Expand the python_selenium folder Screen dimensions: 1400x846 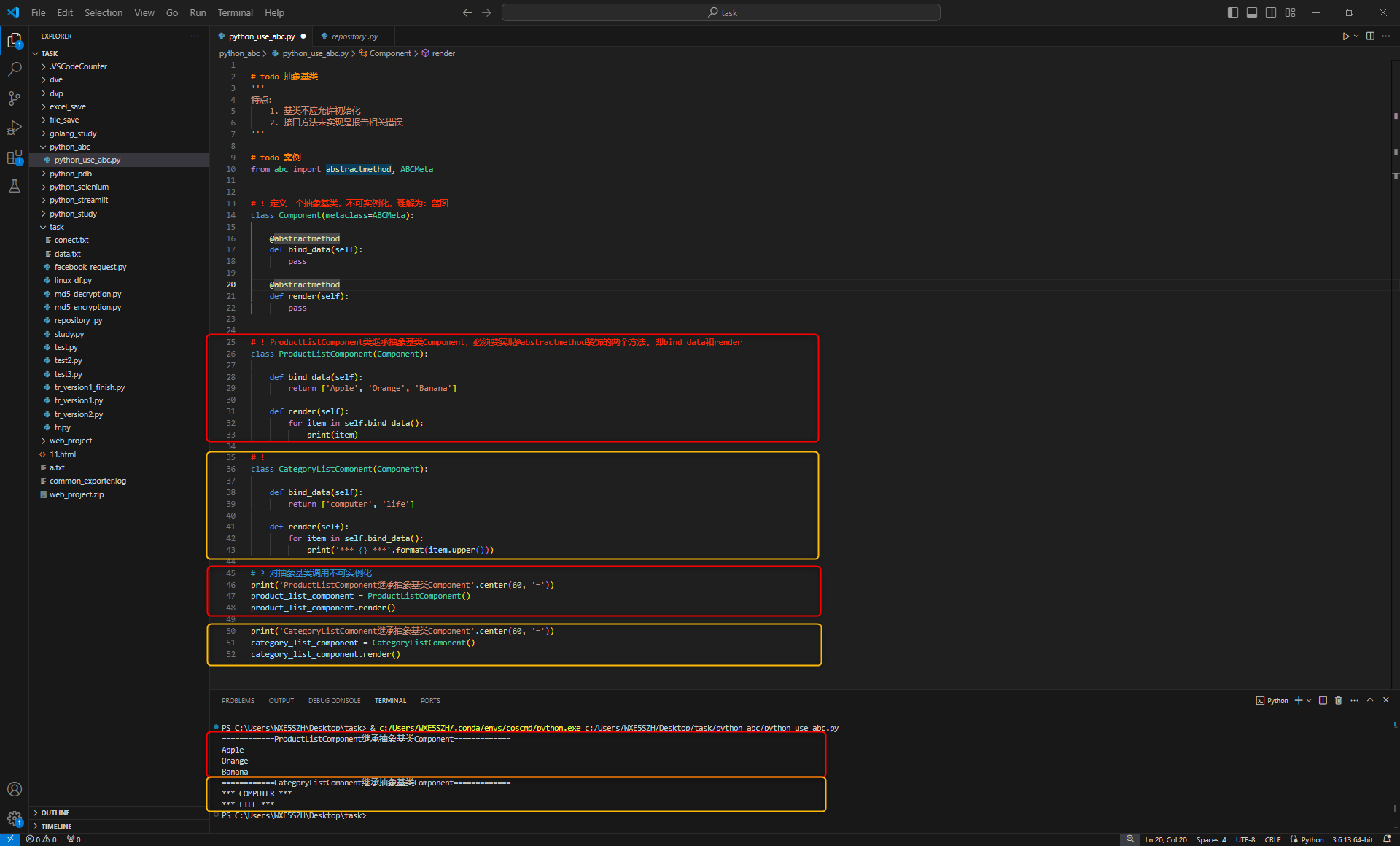pos(119,187)
